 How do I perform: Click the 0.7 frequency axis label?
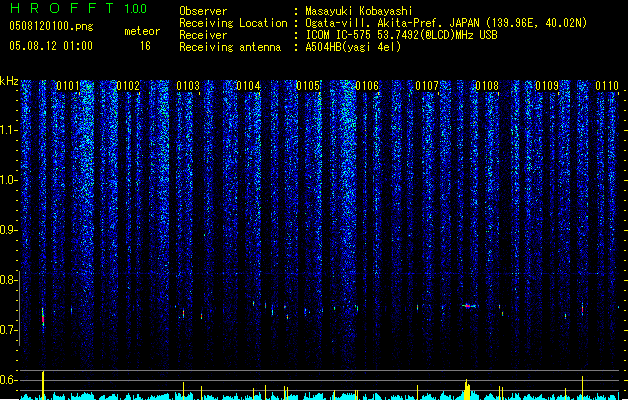[8, 330]
